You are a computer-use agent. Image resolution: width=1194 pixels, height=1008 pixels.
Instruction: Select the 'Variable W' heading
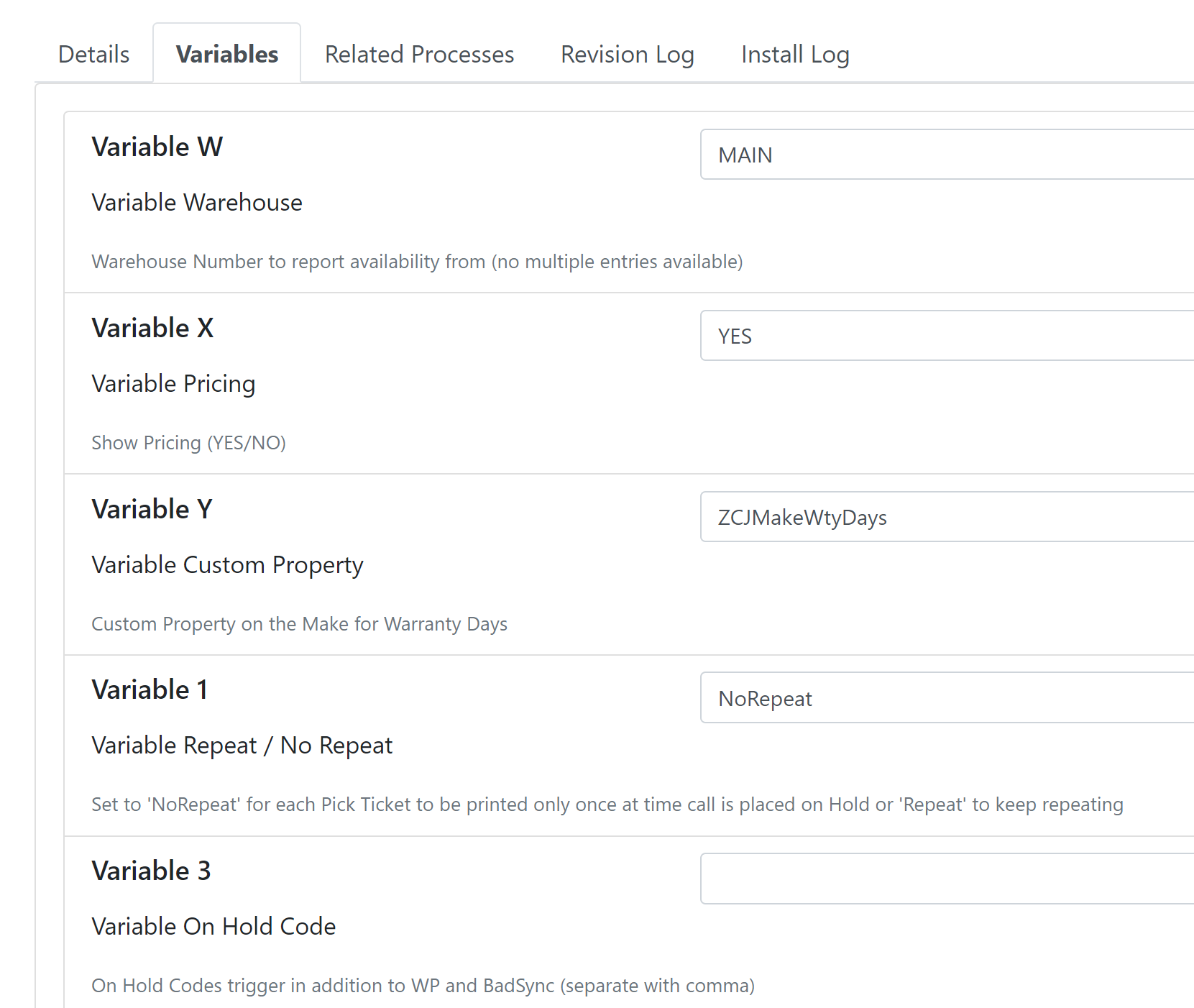click(157, 147)
